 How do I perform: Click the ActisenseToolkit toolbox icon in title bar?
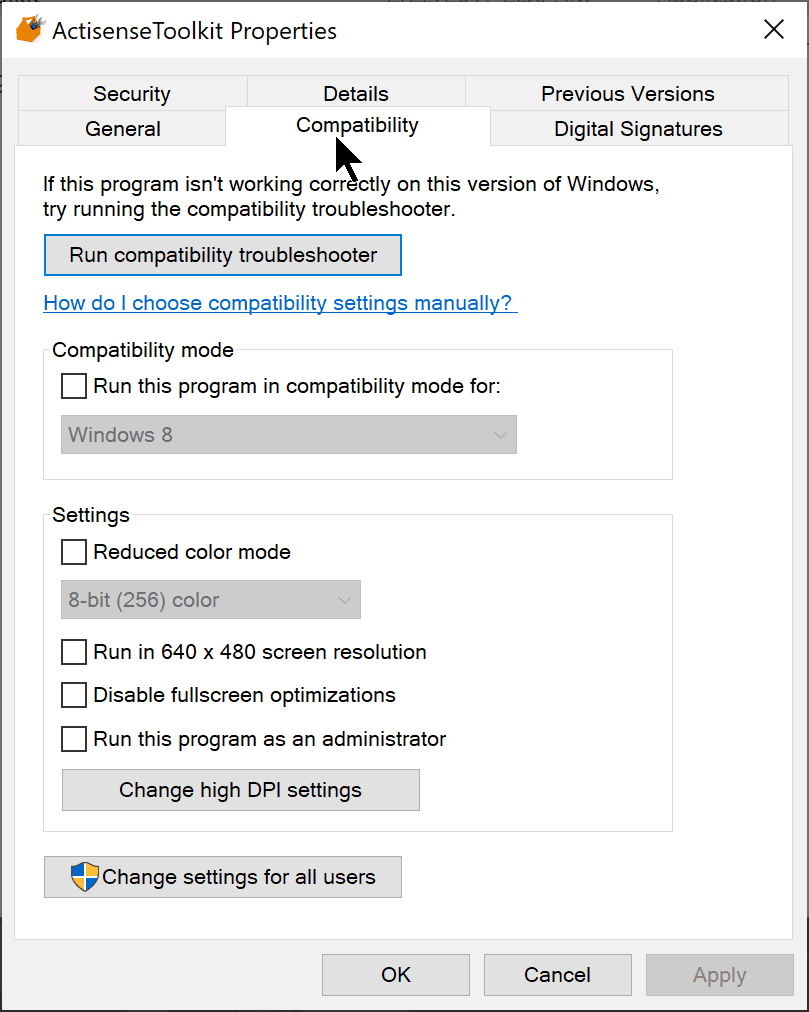click(30, 29)
